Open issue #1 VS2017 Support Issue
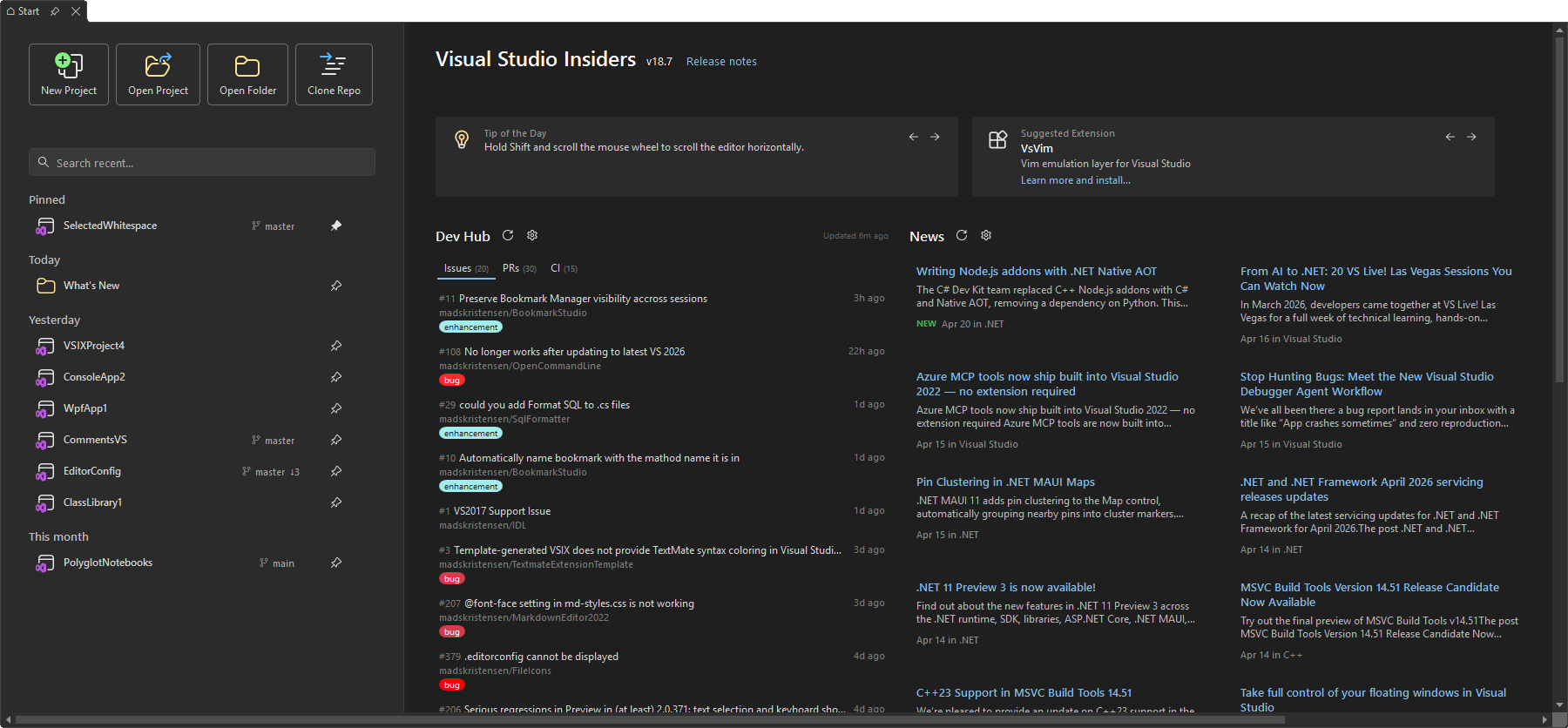Viewport: 1568px width, 728px height. click(x=501, y=511)
